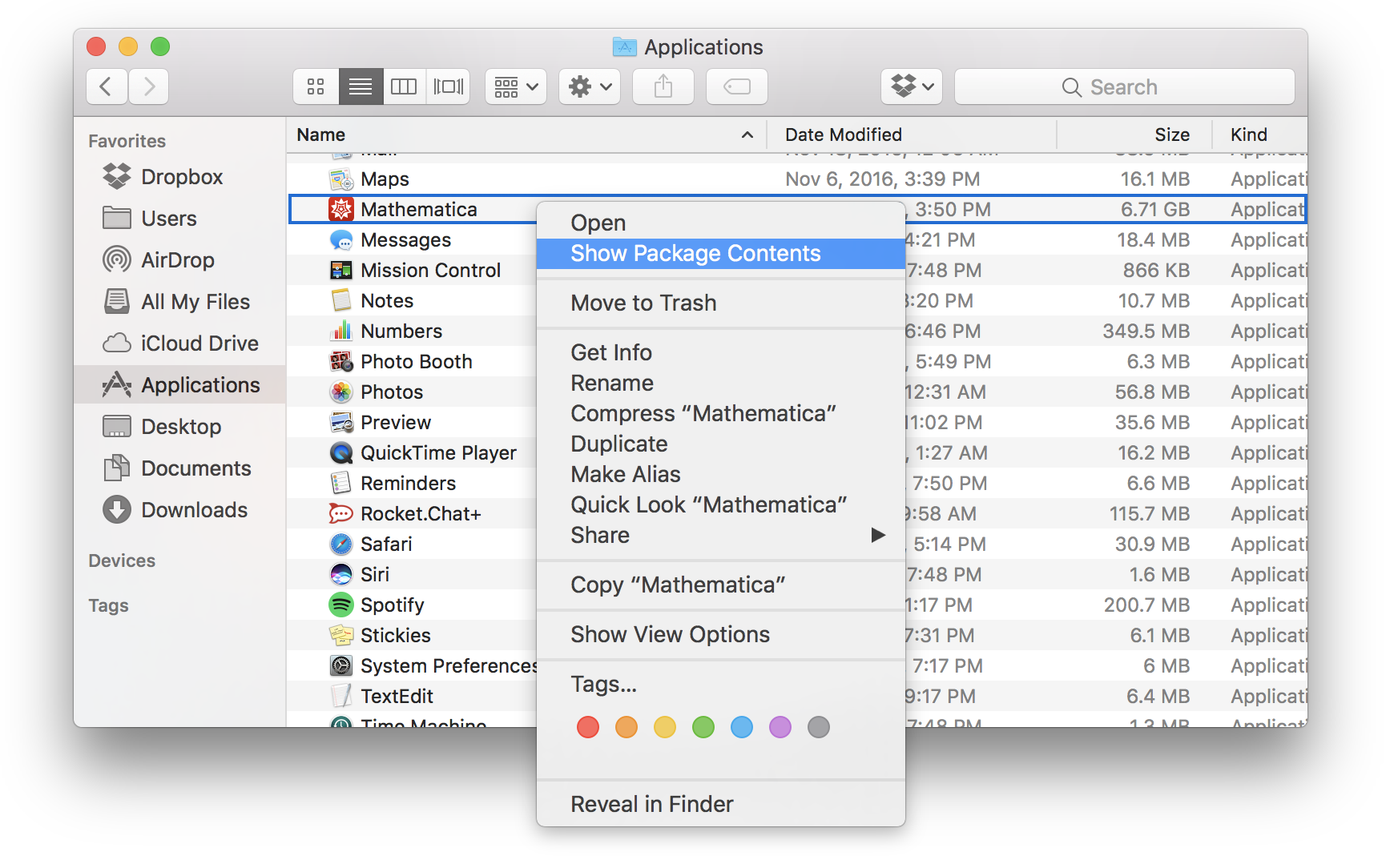Select the Siri app icon
This screenshot has height=868, width=1394.
coord(341,574)
